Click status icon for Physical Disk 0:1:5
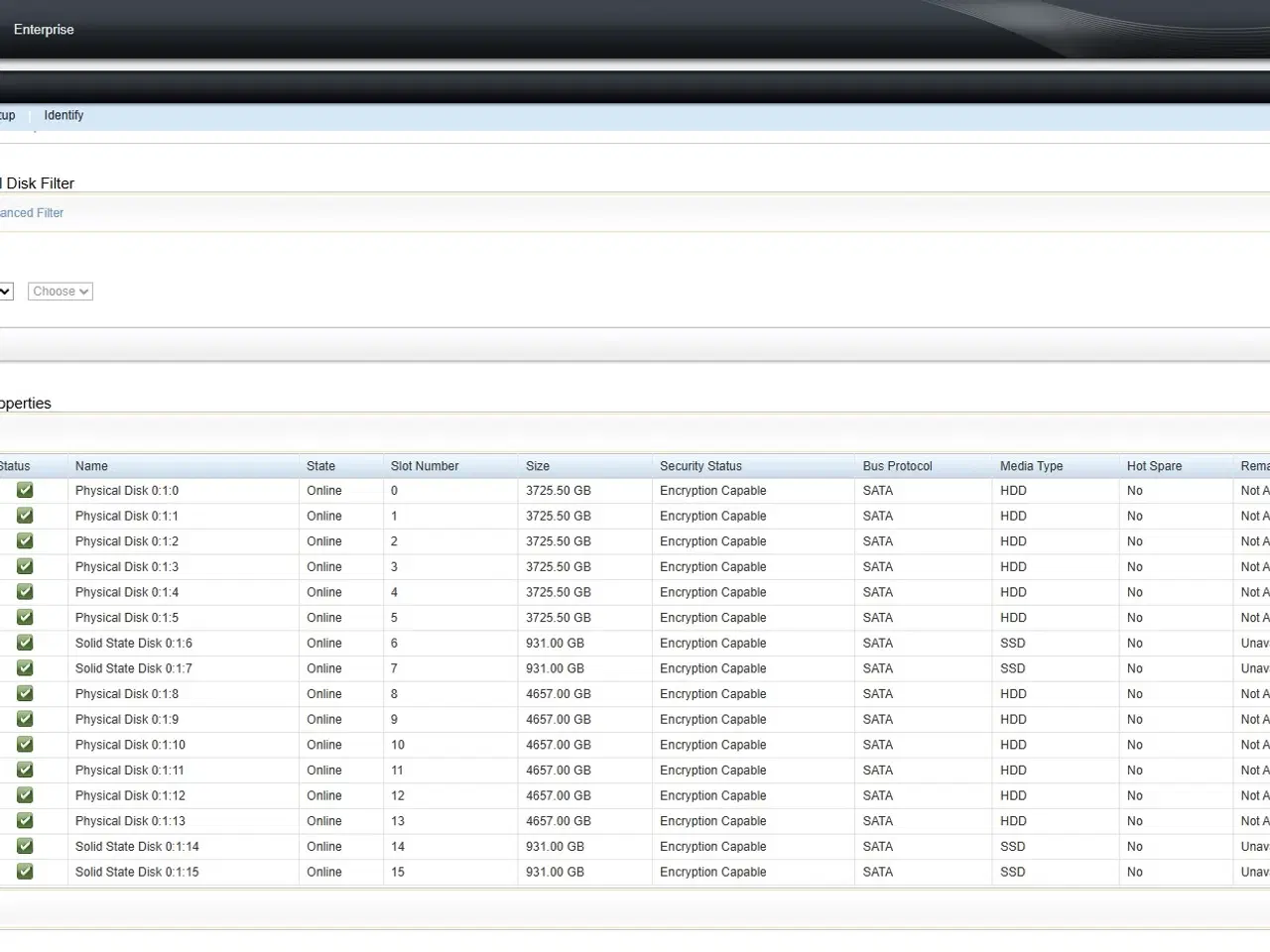 click(x=25, y=617)
